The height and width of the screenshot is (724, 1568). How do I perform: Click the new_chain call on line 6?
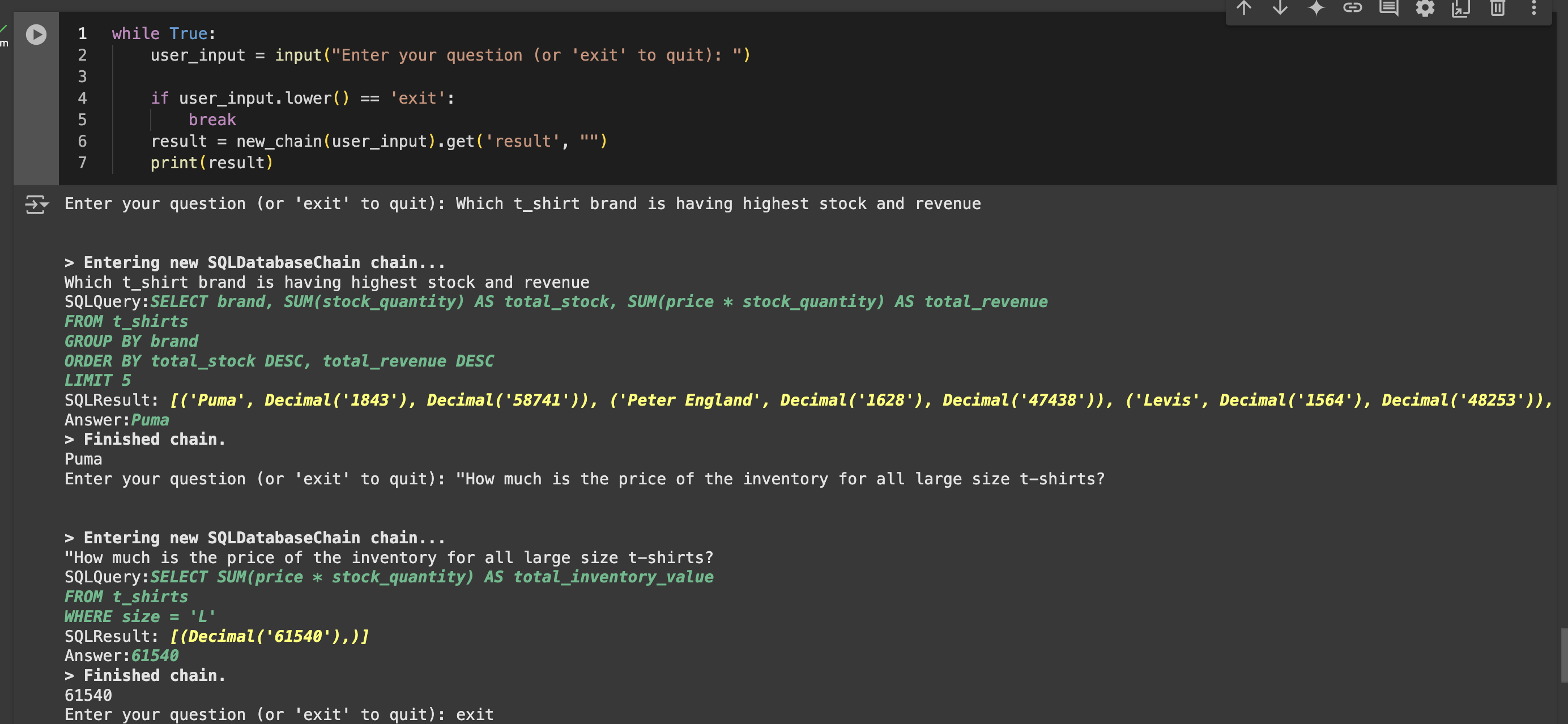pyautogui.click(x=279, y=142)
